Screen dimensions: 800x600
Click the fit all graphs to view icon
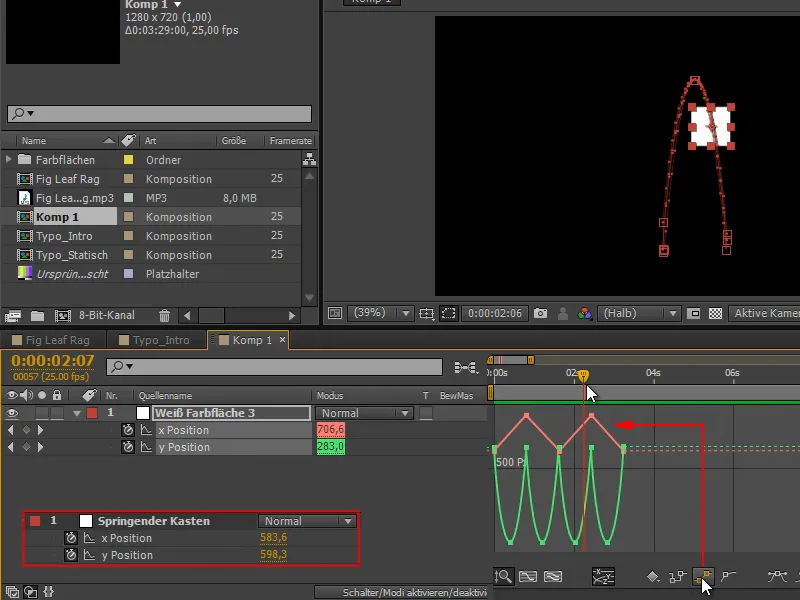pos(553,577)
